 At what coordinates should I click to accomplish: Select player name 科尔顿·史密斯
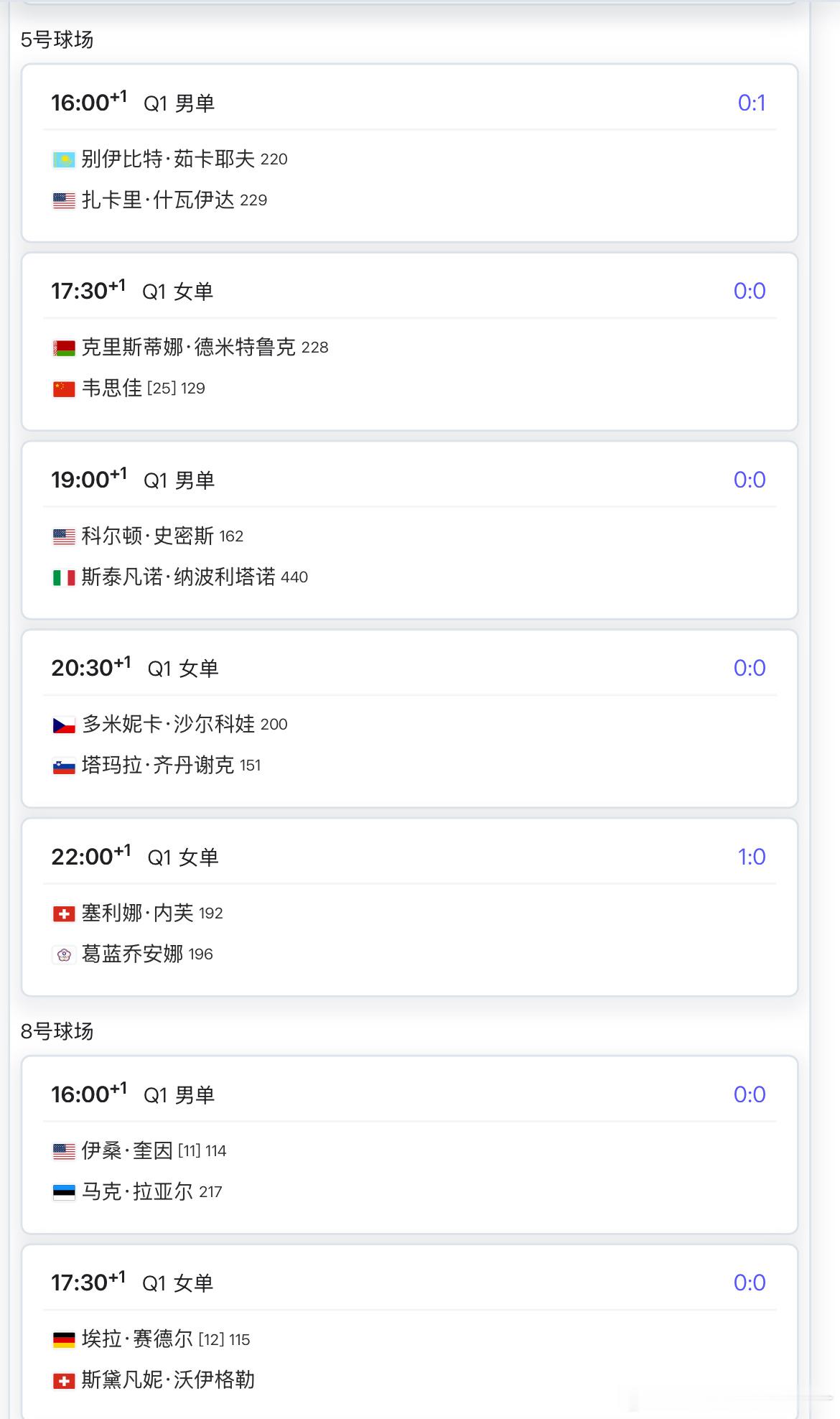[x=147, y=536]
